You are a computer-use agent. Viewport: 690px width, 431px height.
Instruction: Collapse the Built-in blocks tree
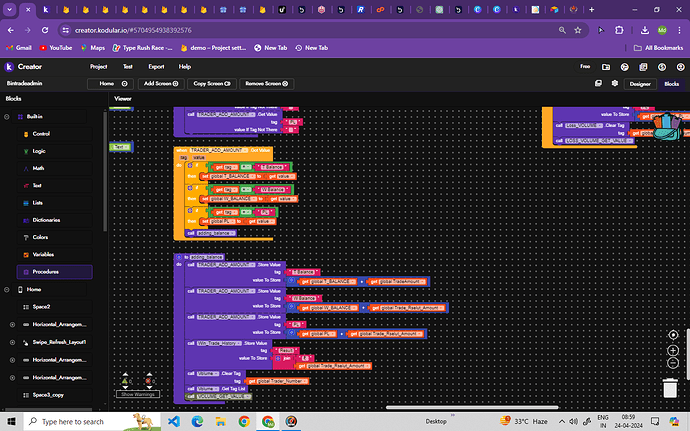(10, 116)
